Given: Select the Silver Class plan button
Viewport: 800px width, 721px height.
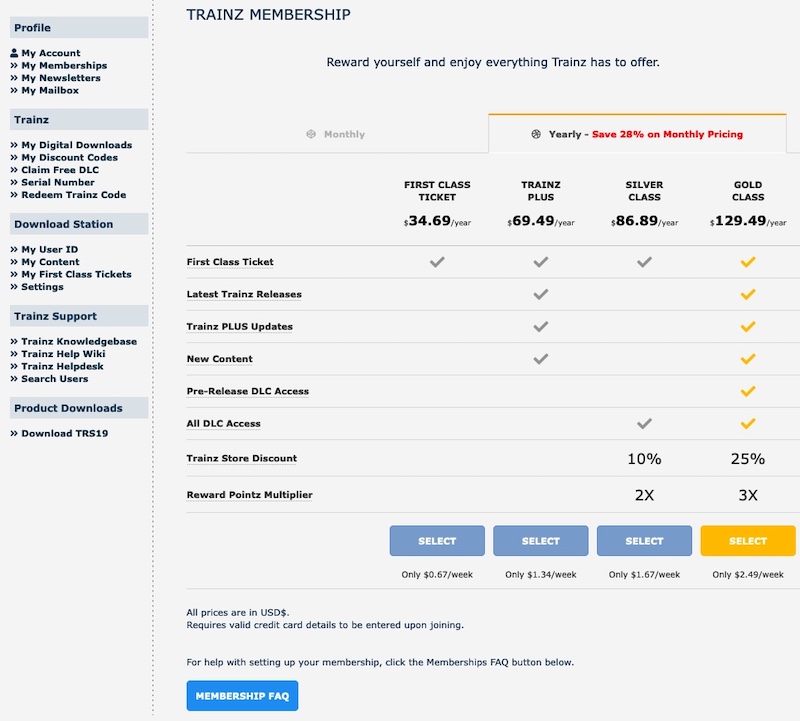Looking at the screenshot, I should (x=644, y=541).
